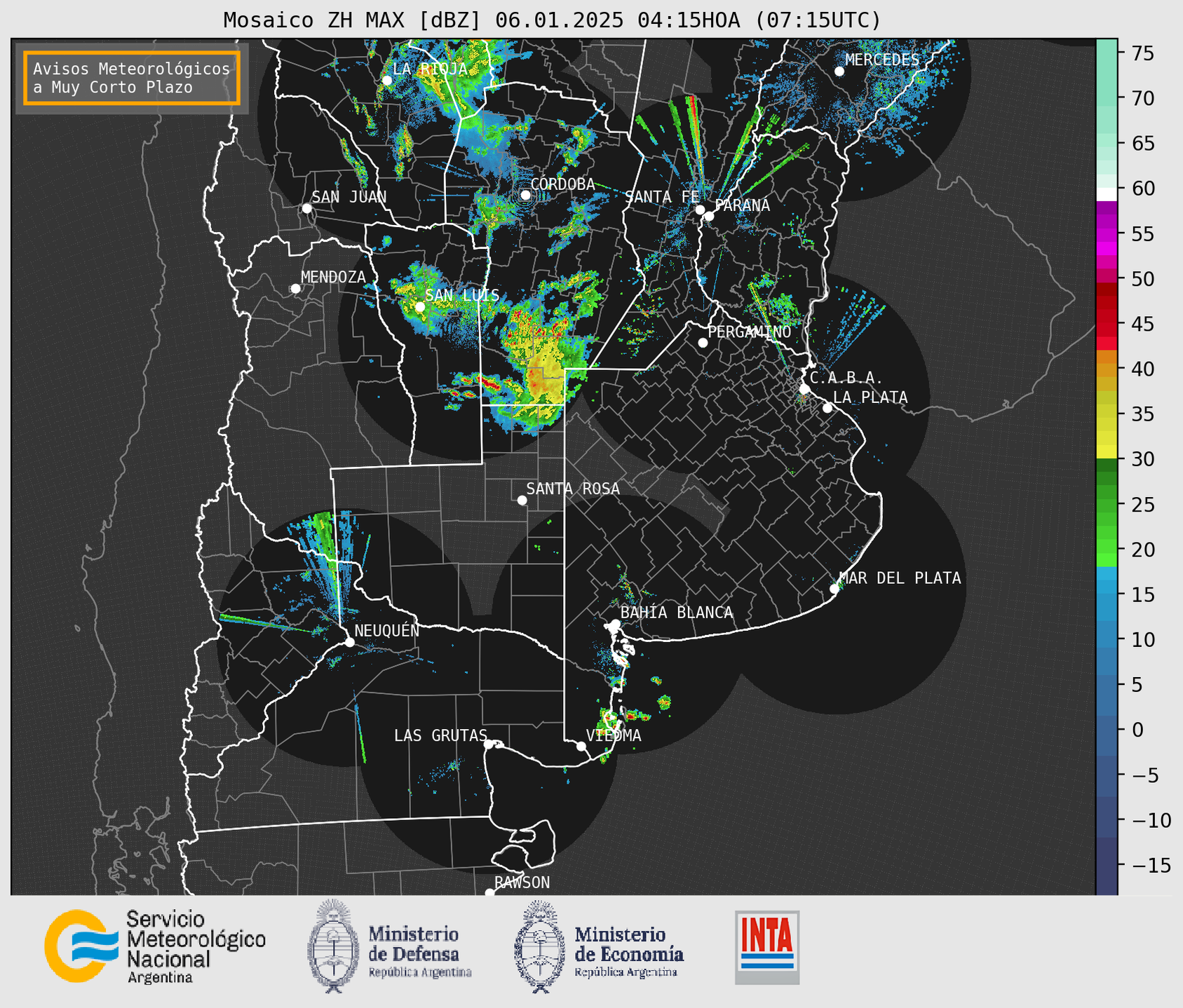Click the Mosaico ZH MAX title text
This screenshot has height=1008, width=1183.
point(552,20)
